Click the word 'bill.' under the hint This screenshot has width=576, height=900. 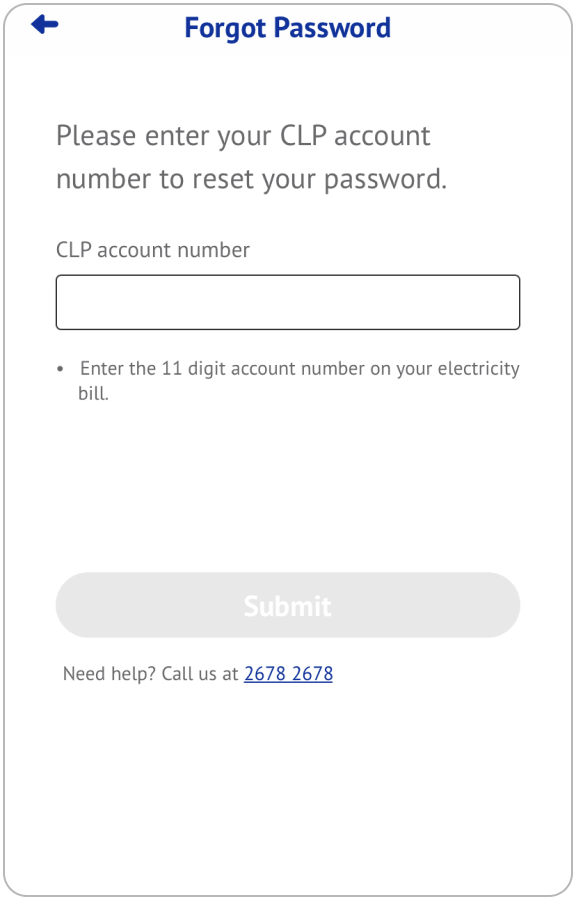pyautogui.click(x=94, y=394)
